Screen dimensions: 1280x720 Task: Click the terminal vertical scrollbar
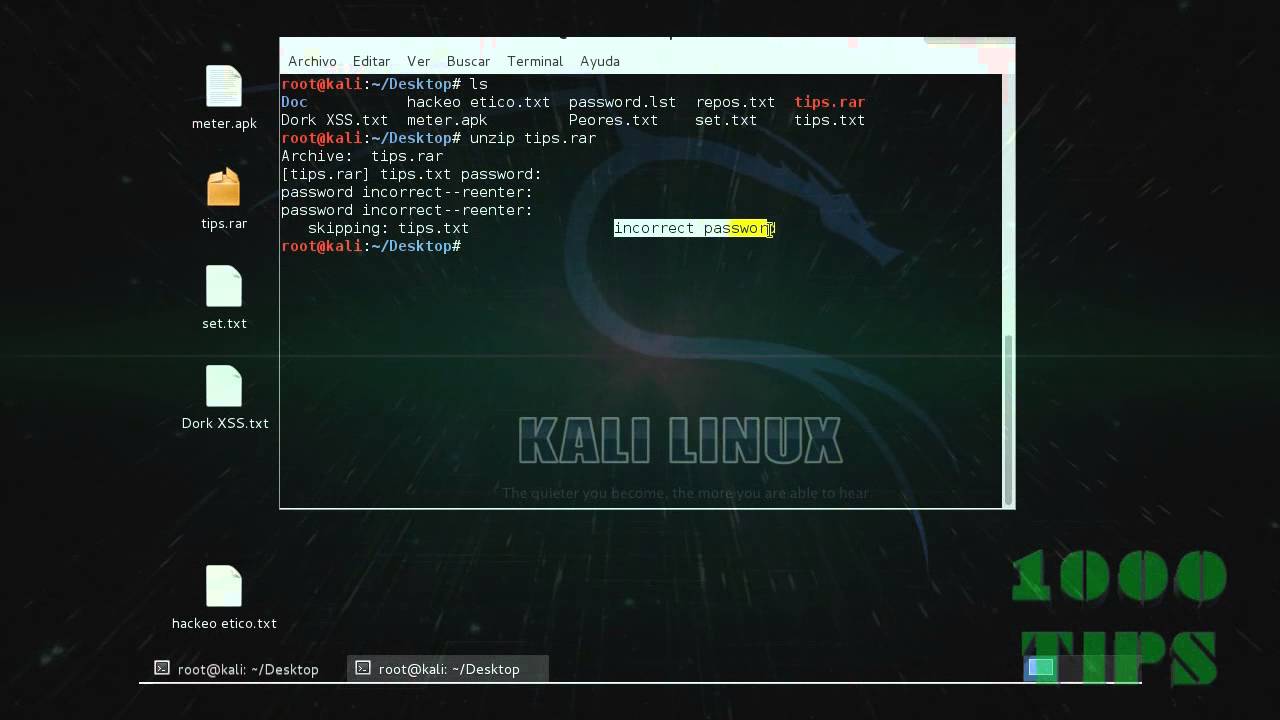(x=1008, y=420)
